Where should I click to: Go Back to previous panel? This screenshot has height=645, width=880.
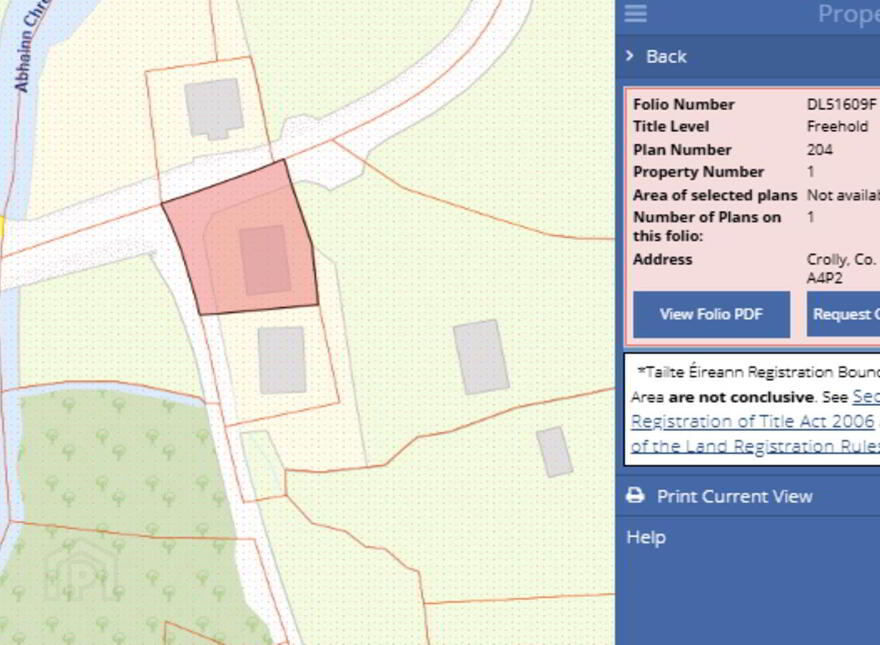tap(666, 56)
